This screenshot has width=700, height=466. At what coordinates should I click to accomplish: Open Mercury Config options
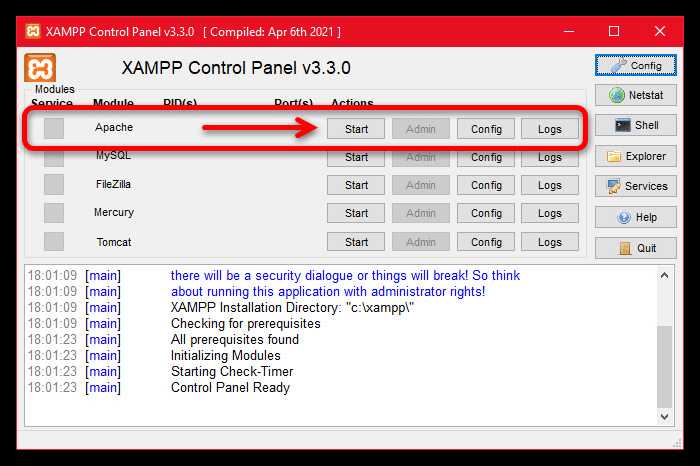point(486,213)
